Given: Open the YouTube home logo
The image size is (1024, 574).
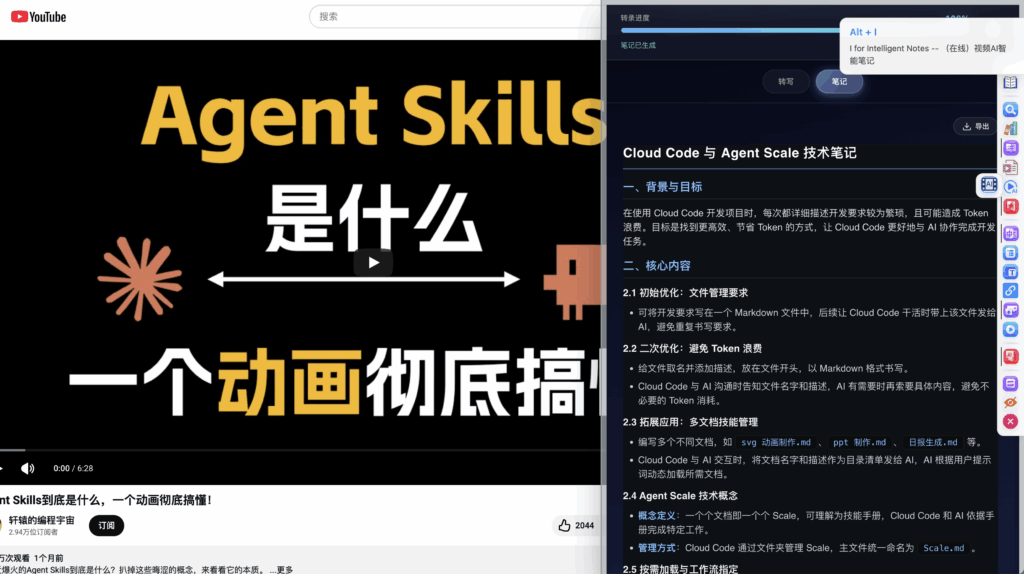Looking at the screenshot, I should pos(39,17).
